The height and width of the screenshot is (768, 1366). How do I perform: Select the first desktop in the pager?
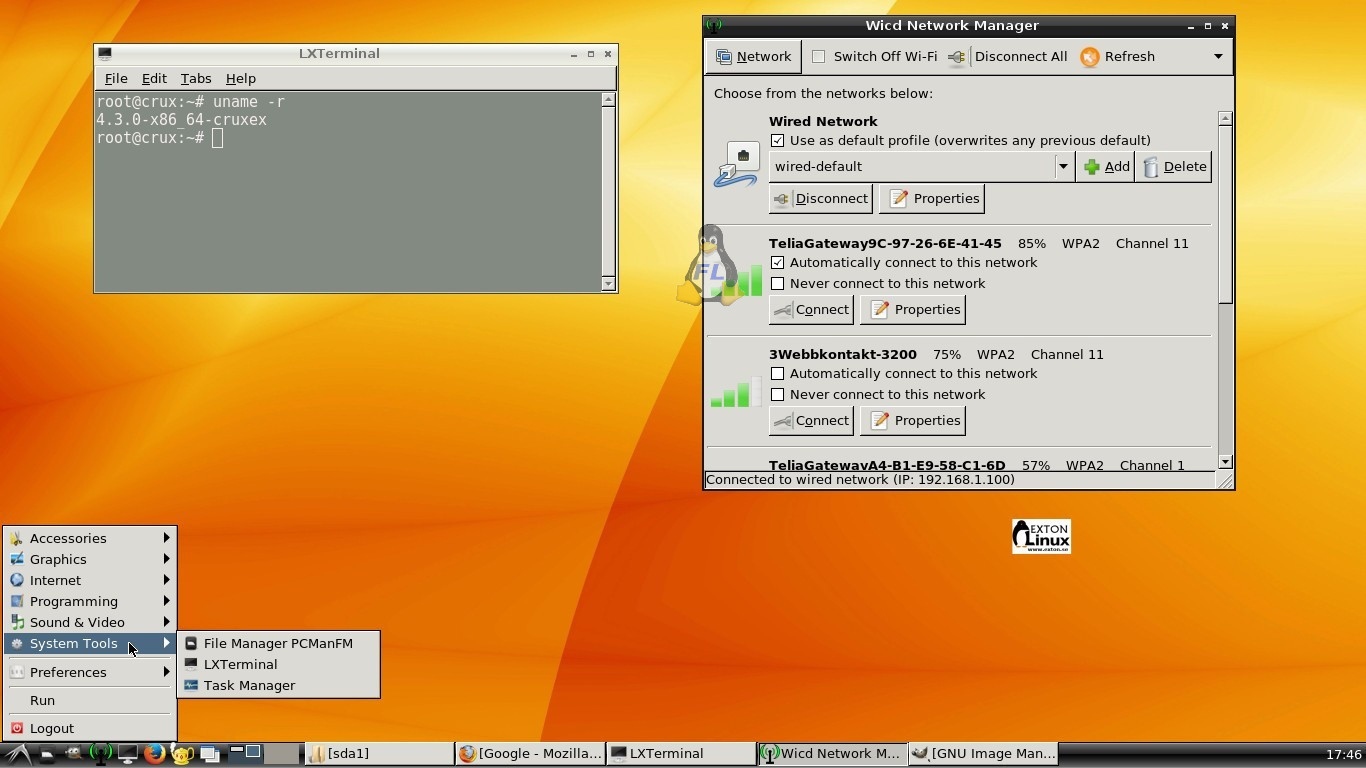245,754
